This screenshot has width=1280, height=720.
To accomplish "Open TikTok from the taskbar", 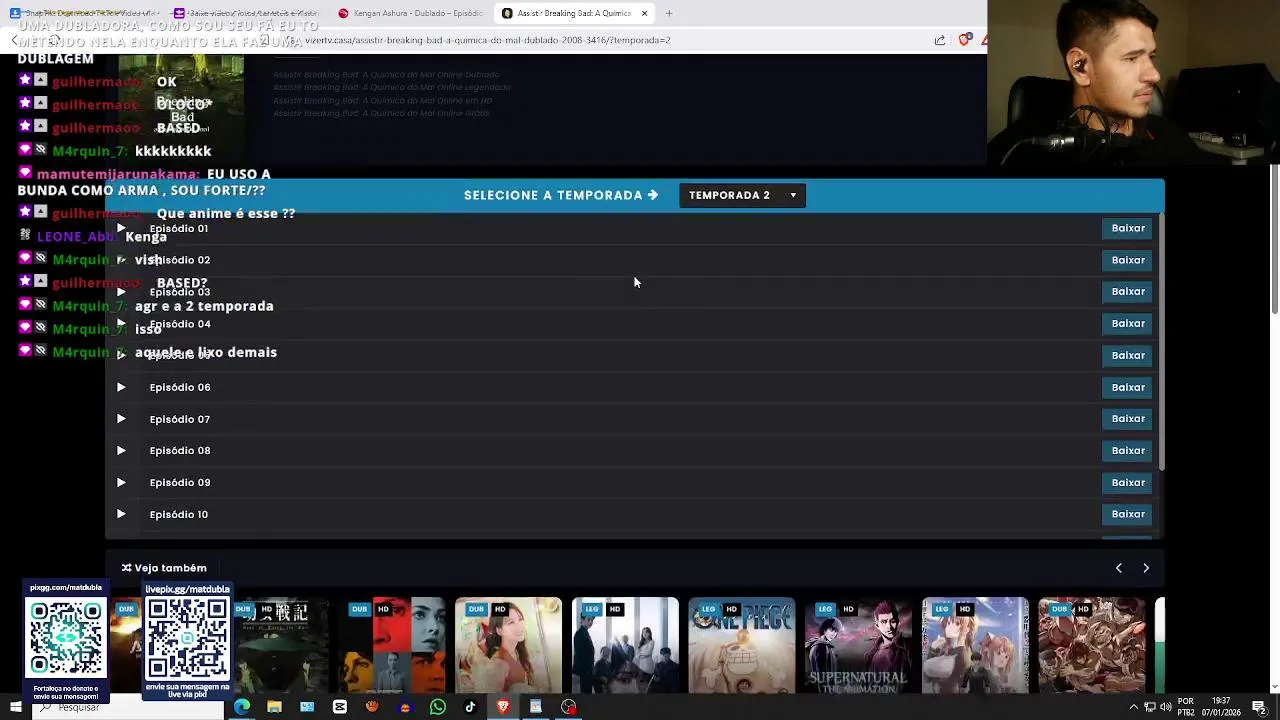I will click(x=470, y=707).
